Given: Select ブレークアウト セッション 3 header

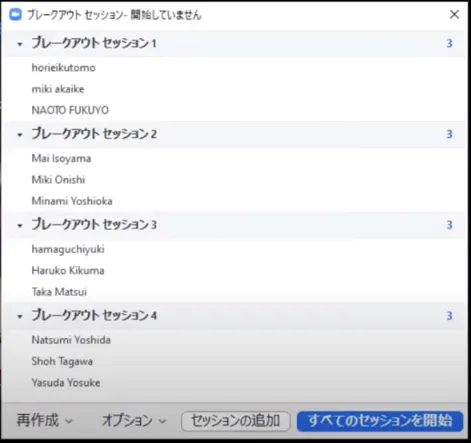Looking at the screenshot, I should tap(233, 225).
